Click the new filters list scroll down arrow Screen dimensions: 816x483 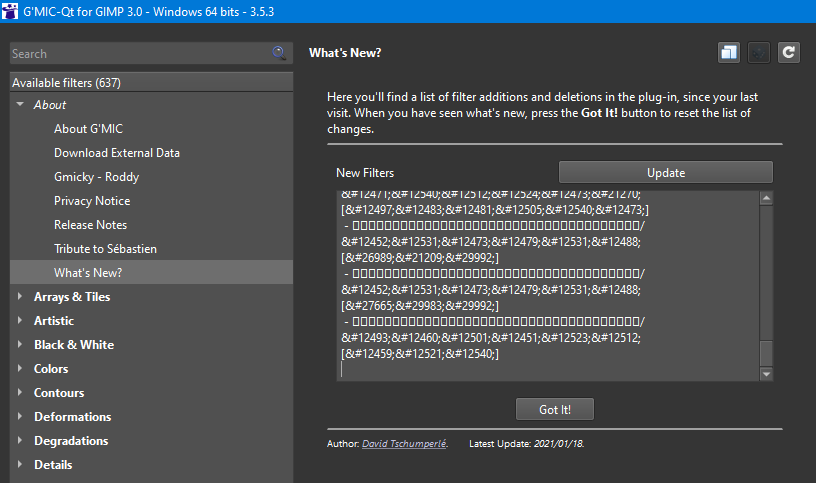[x=766, y=374]
